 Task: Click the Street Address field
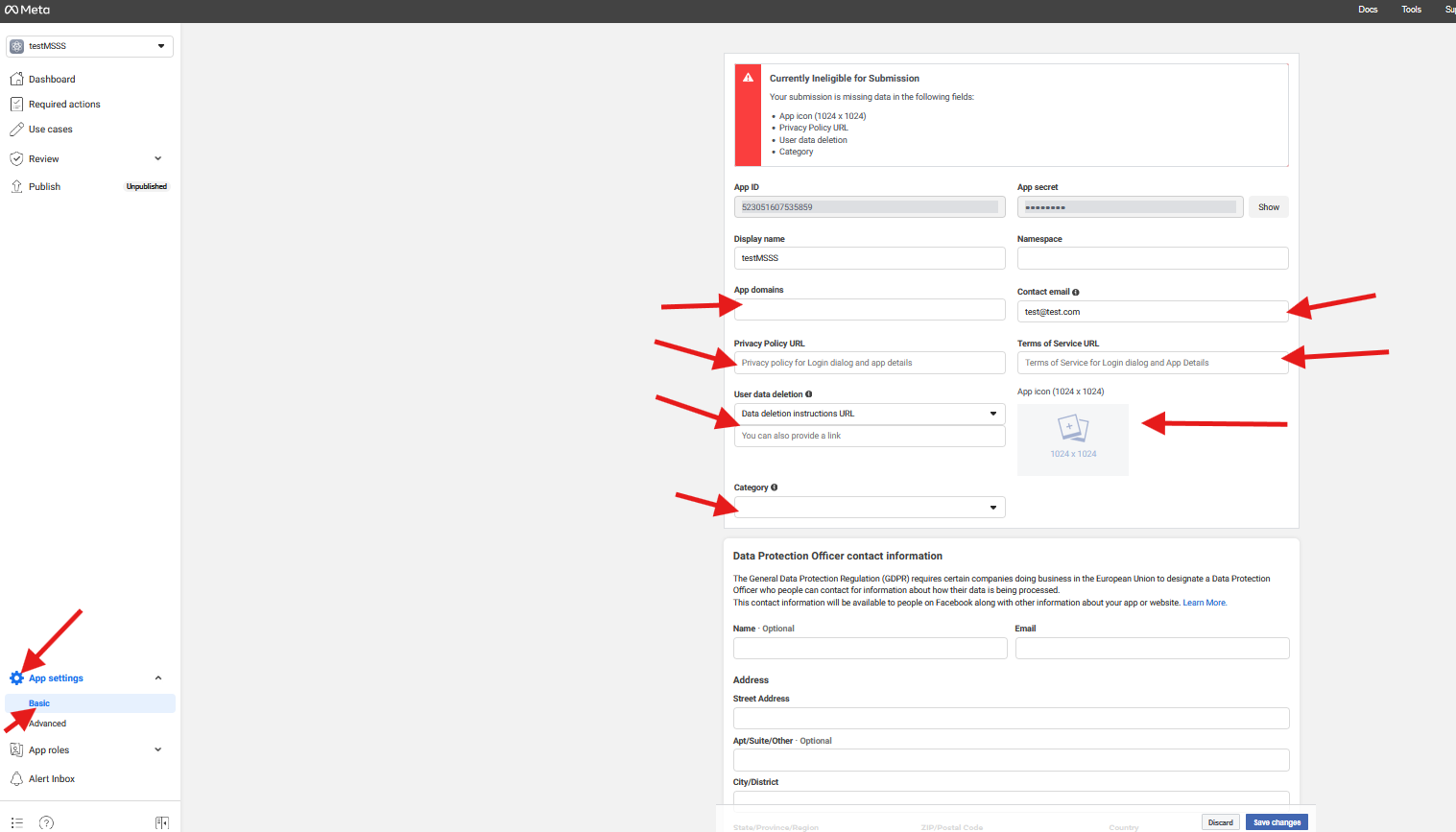pyautogui.click(x=1011, y=719)
